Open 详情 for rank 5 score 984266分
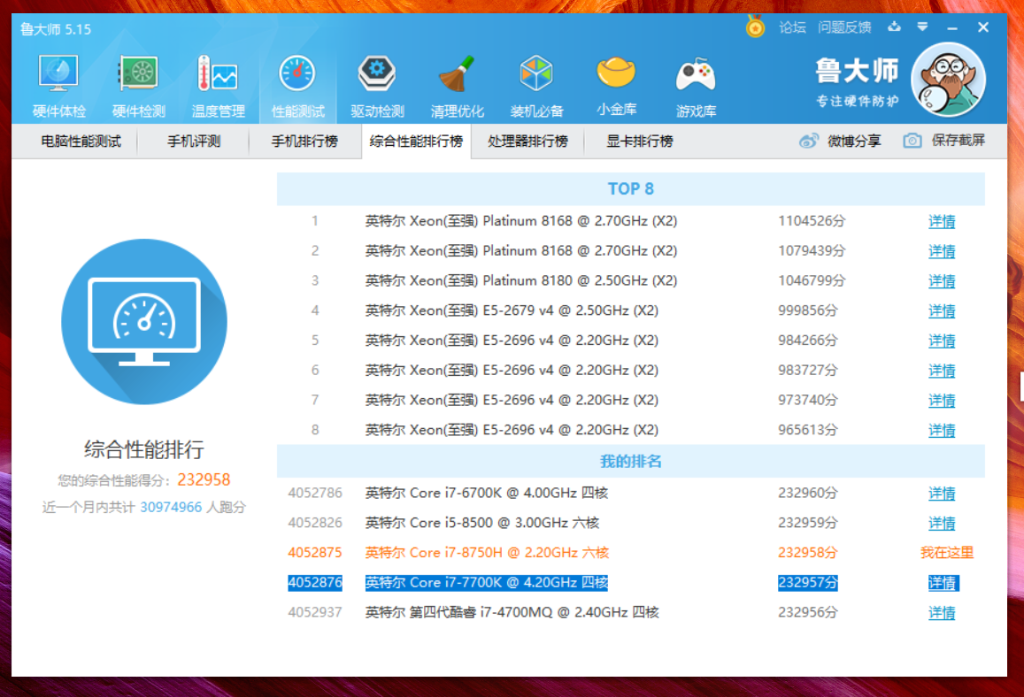This screenshot has height=697, width=1024. [942, 341]
